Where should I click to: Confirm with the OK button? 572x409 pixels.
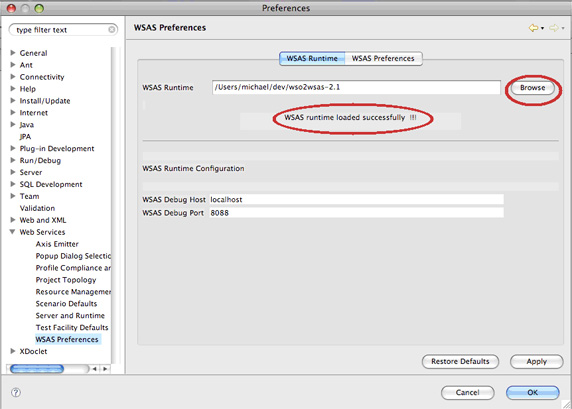coord(533,392)
